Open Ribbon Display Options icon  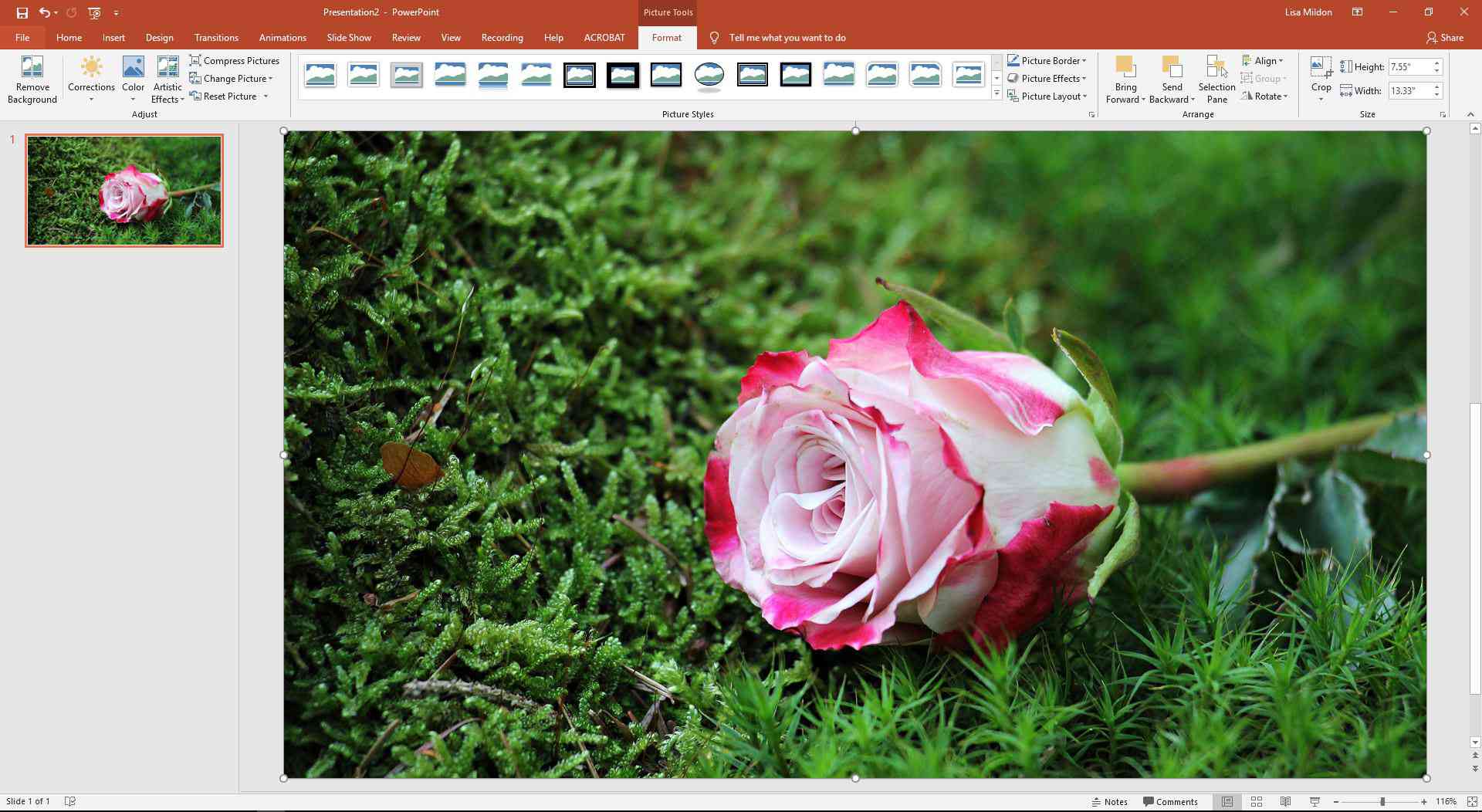1357,12
